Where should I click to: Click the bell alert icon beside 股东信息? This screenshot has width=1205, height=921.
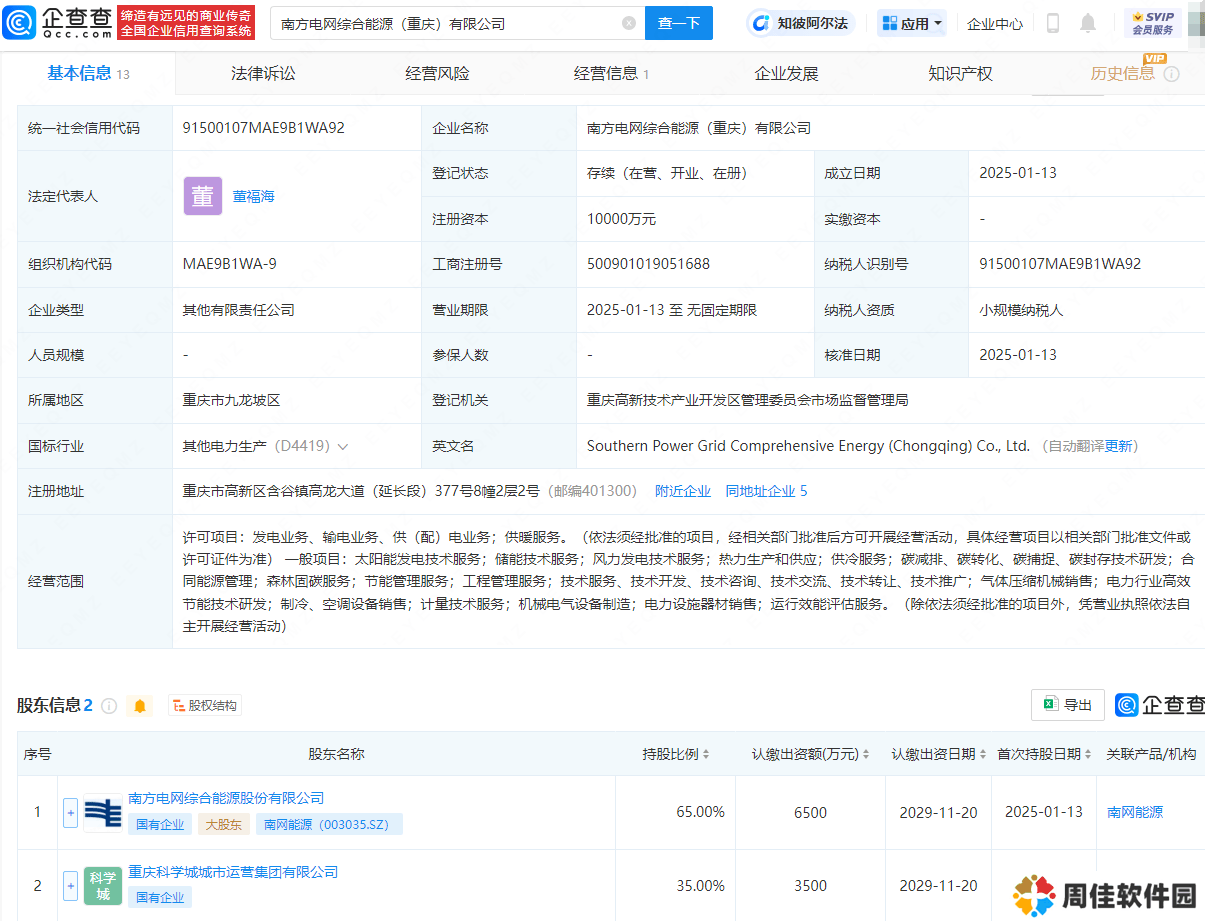140,706
